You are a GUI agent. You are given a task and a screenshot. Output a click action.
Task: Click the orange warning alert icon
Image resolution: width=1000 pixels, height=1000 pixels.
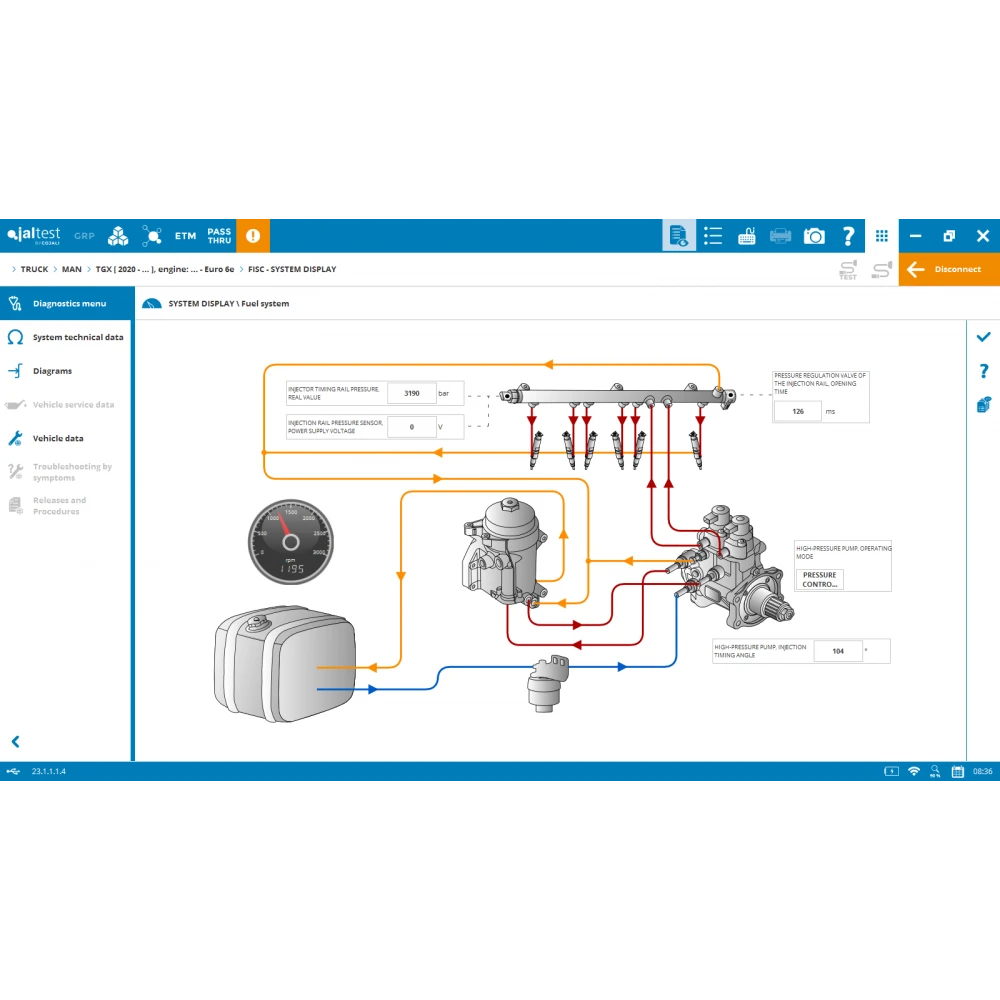point(253,236)
